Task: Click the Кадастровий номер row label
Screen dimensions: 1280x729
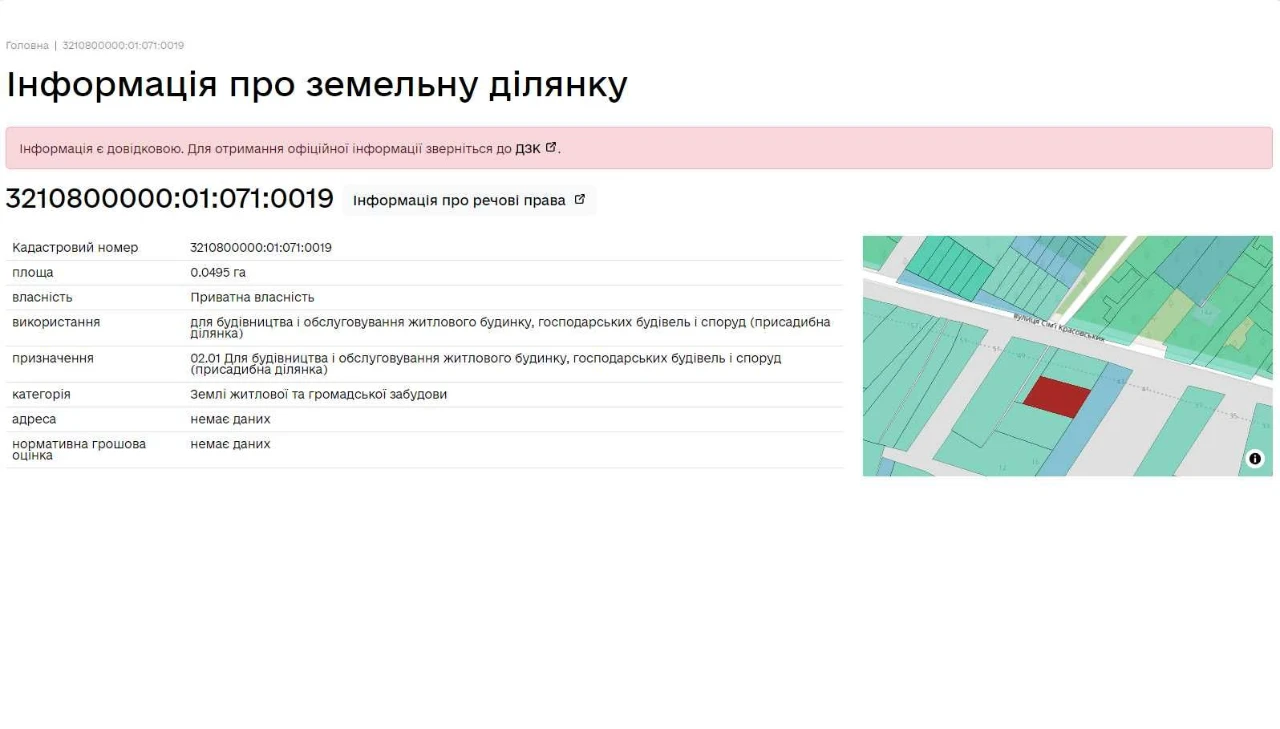Action: 75,248
